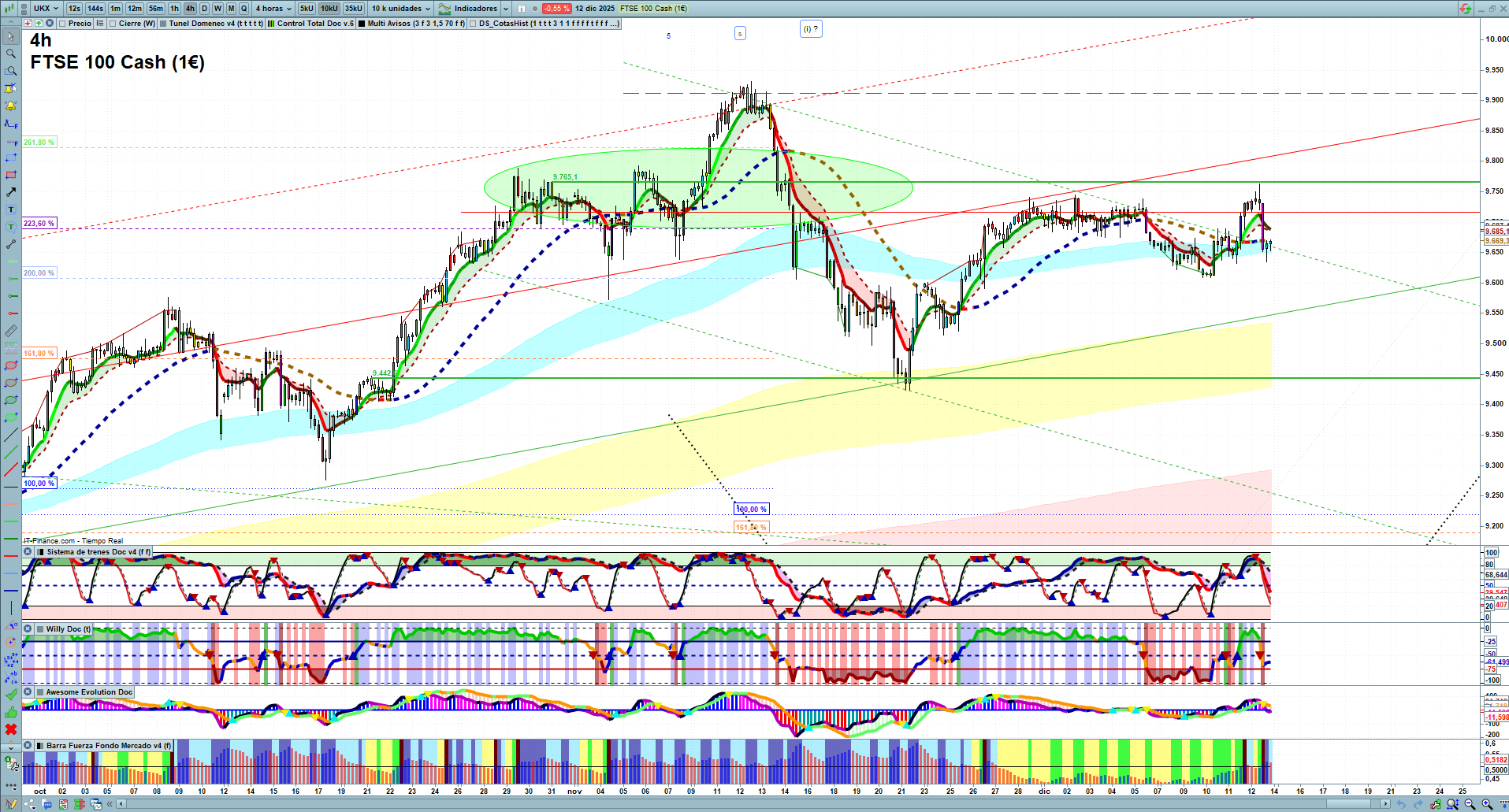Select the a-b-c wave labeling tool
1509x812 pixels.
point(11,677)
